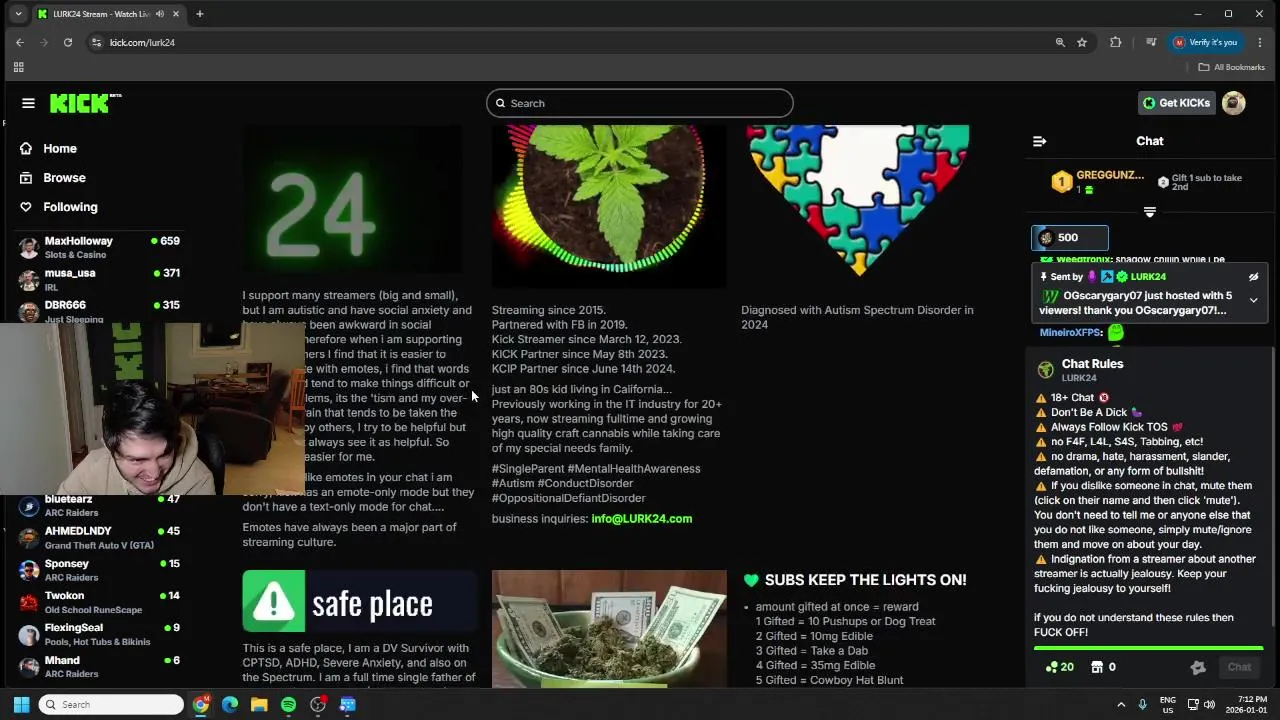
Task: Bookmark this page with the star icon
Action: 1082,42
